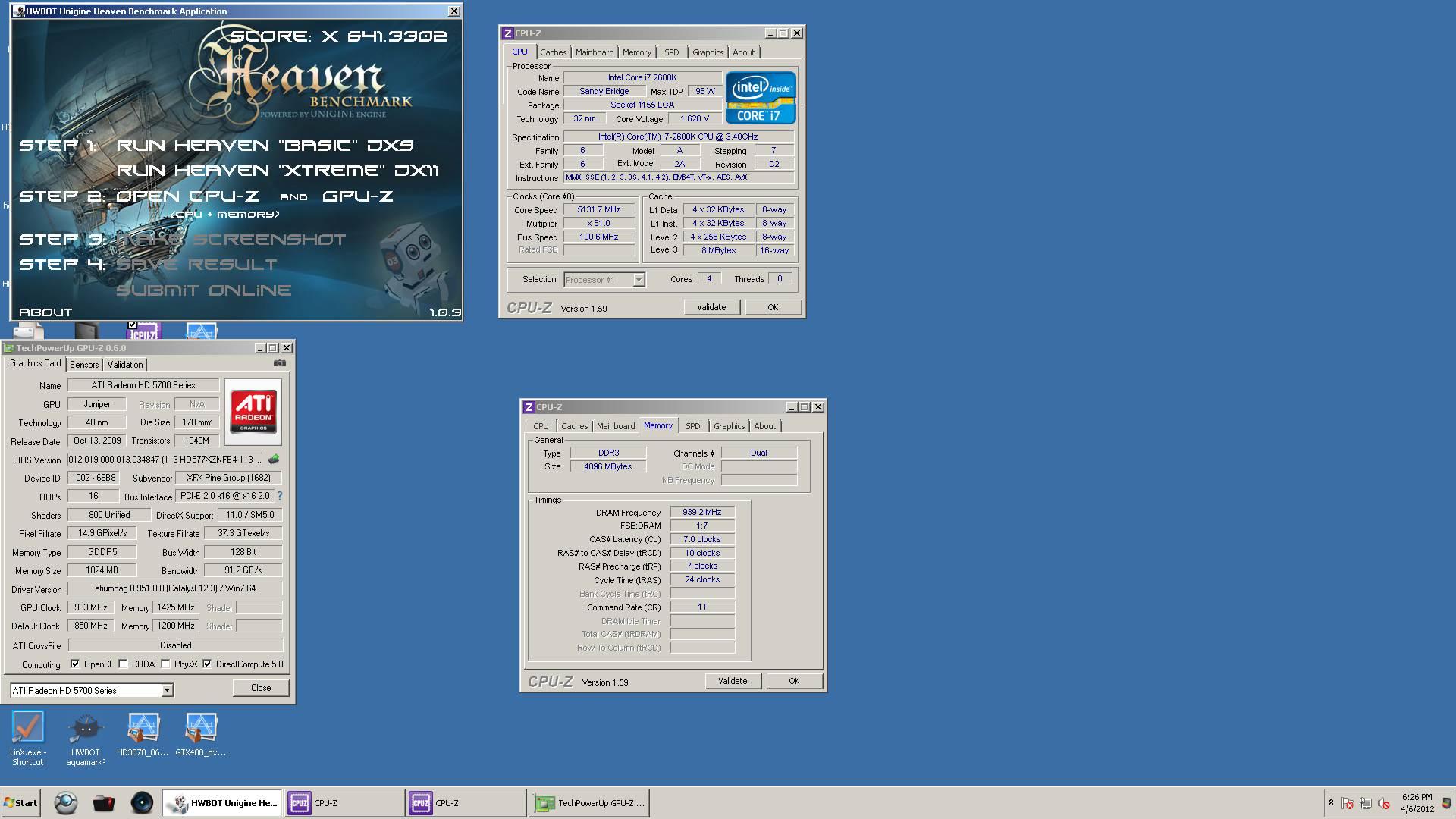Click Validate in the top CPU-Z window

711,307
